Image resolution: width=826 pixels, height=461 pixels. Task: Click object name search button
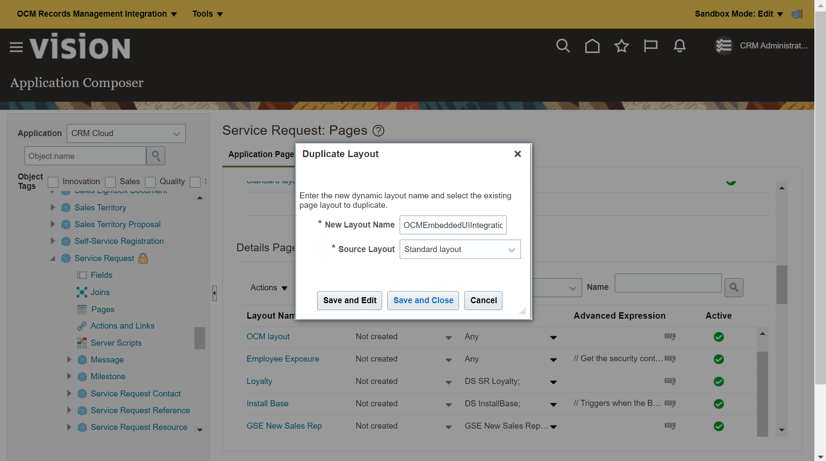tap(156, 156)
